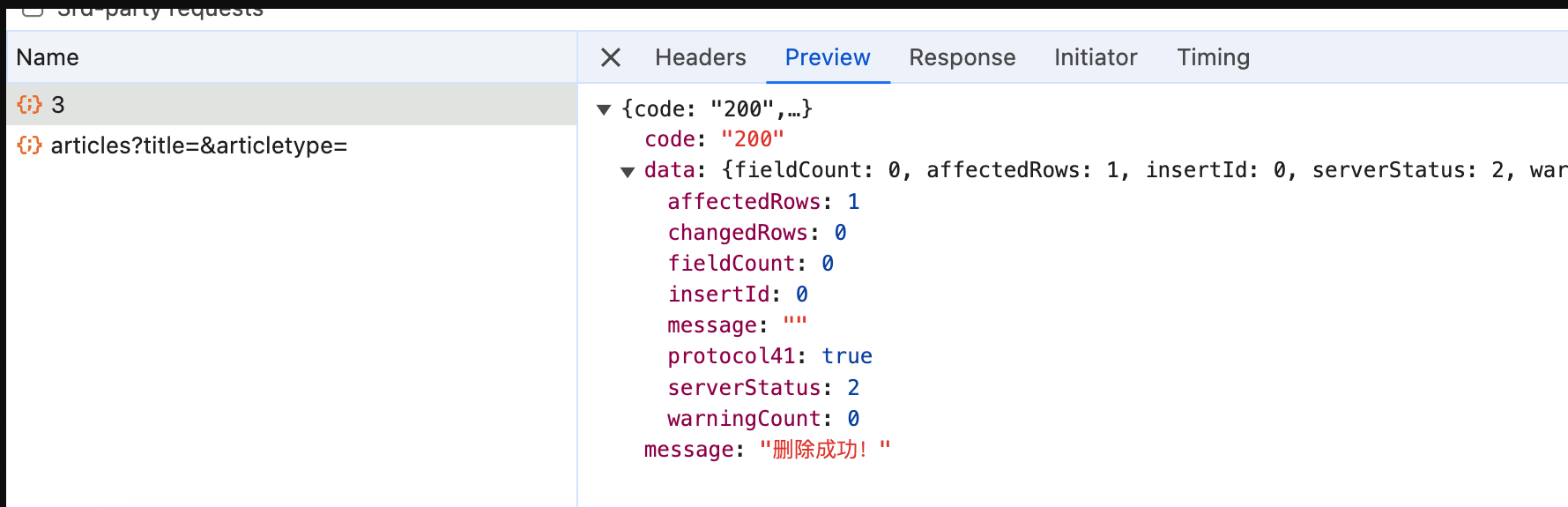1568x507 pixels.
Task: Select the articles?title=&articletype= request
Action: point(199,145)
